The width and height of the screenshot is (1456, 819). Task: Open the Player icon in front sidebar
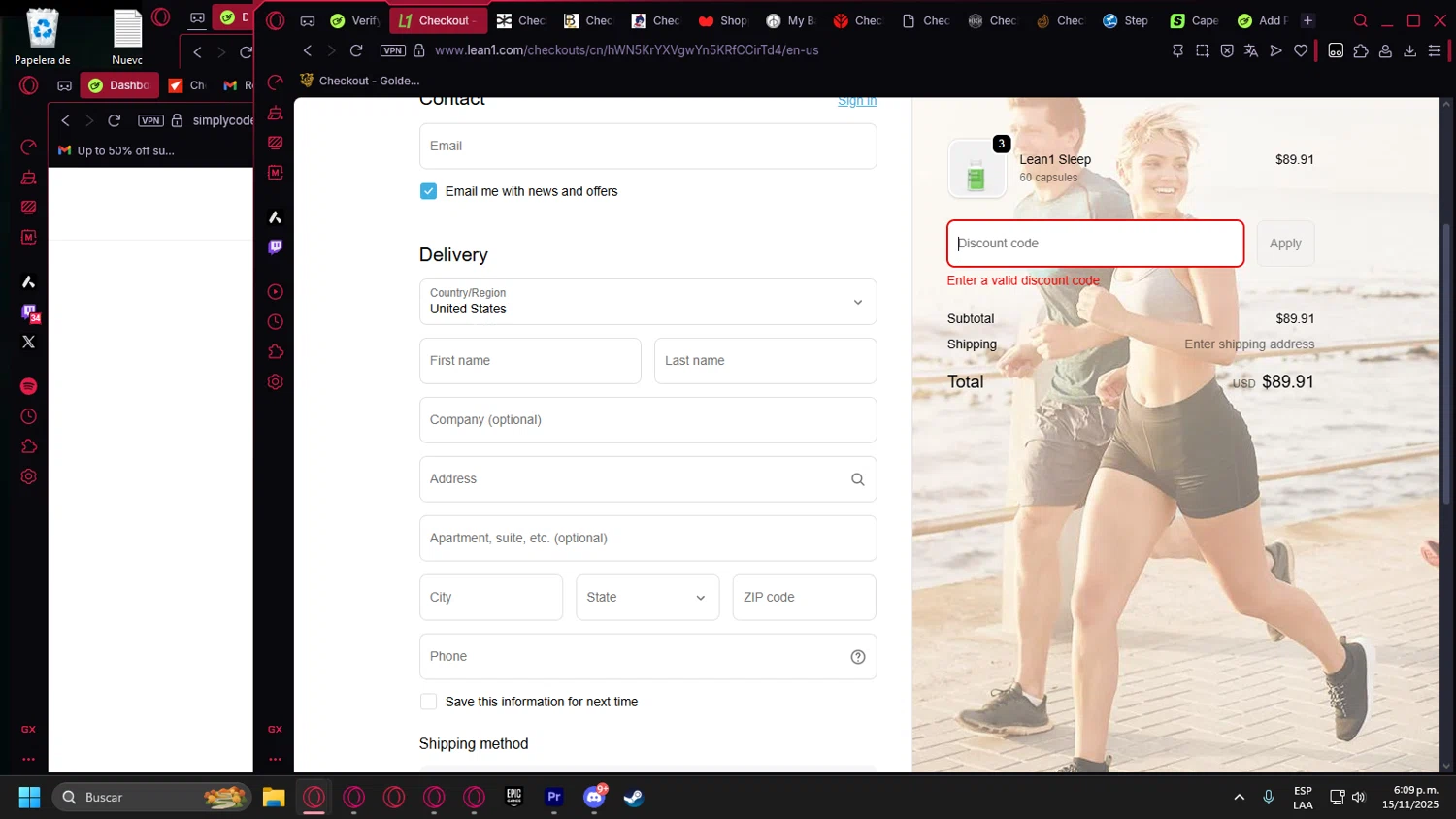click(x=276, y=291)
